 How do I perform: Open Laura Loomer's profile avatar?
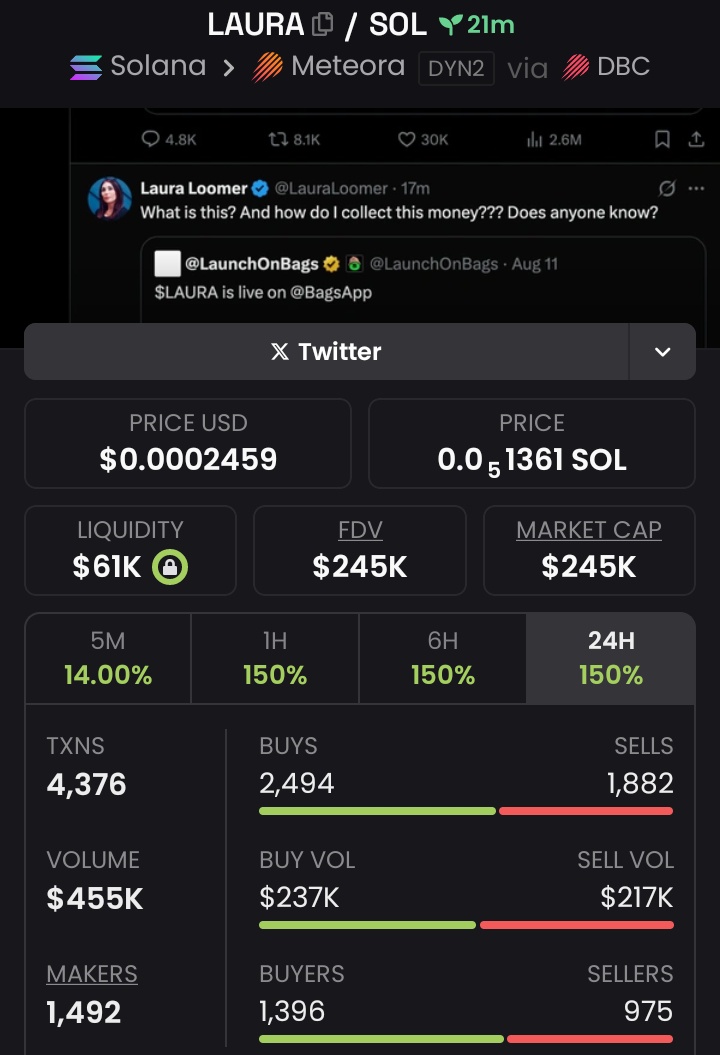tap(110, 198)
